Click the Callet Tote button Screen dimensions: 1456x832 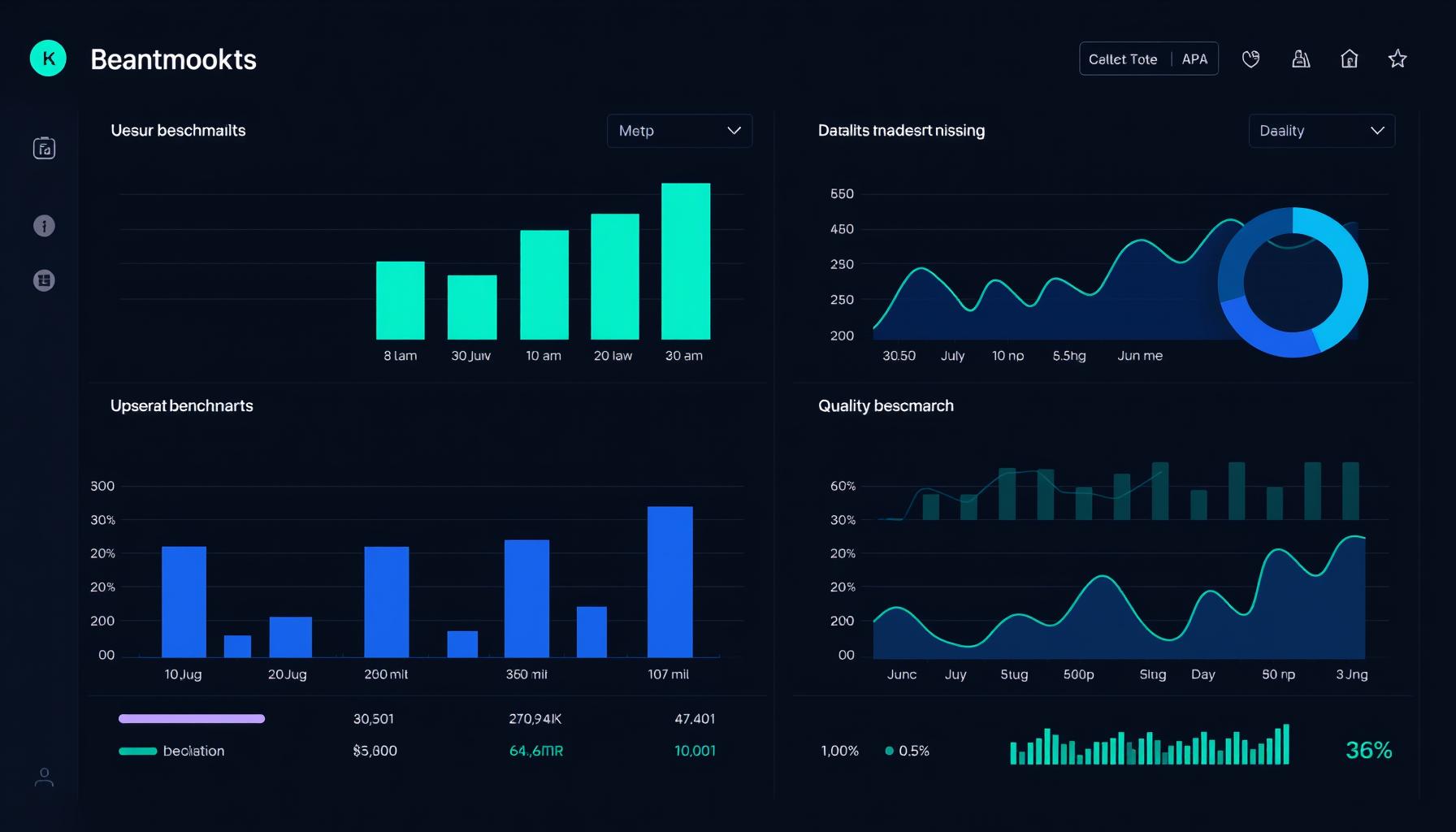(x=1123, y=59)
